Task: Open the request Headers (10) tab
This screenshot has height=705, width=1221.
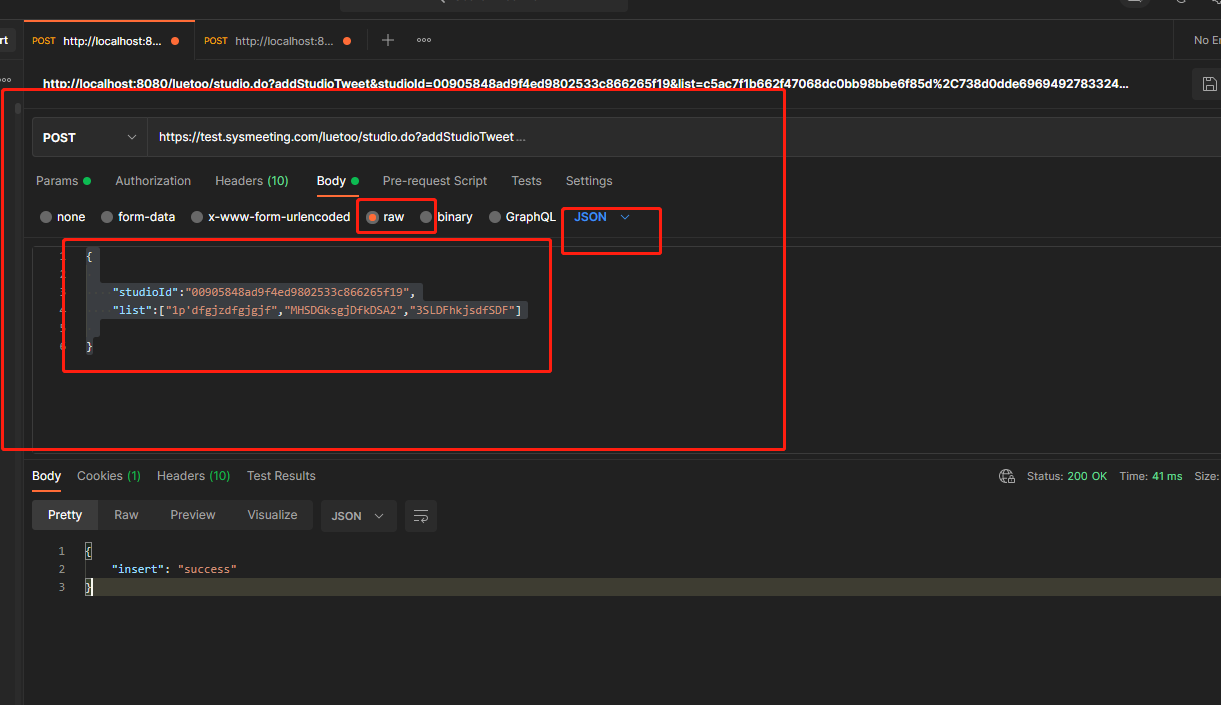Action: pos(252,181)
